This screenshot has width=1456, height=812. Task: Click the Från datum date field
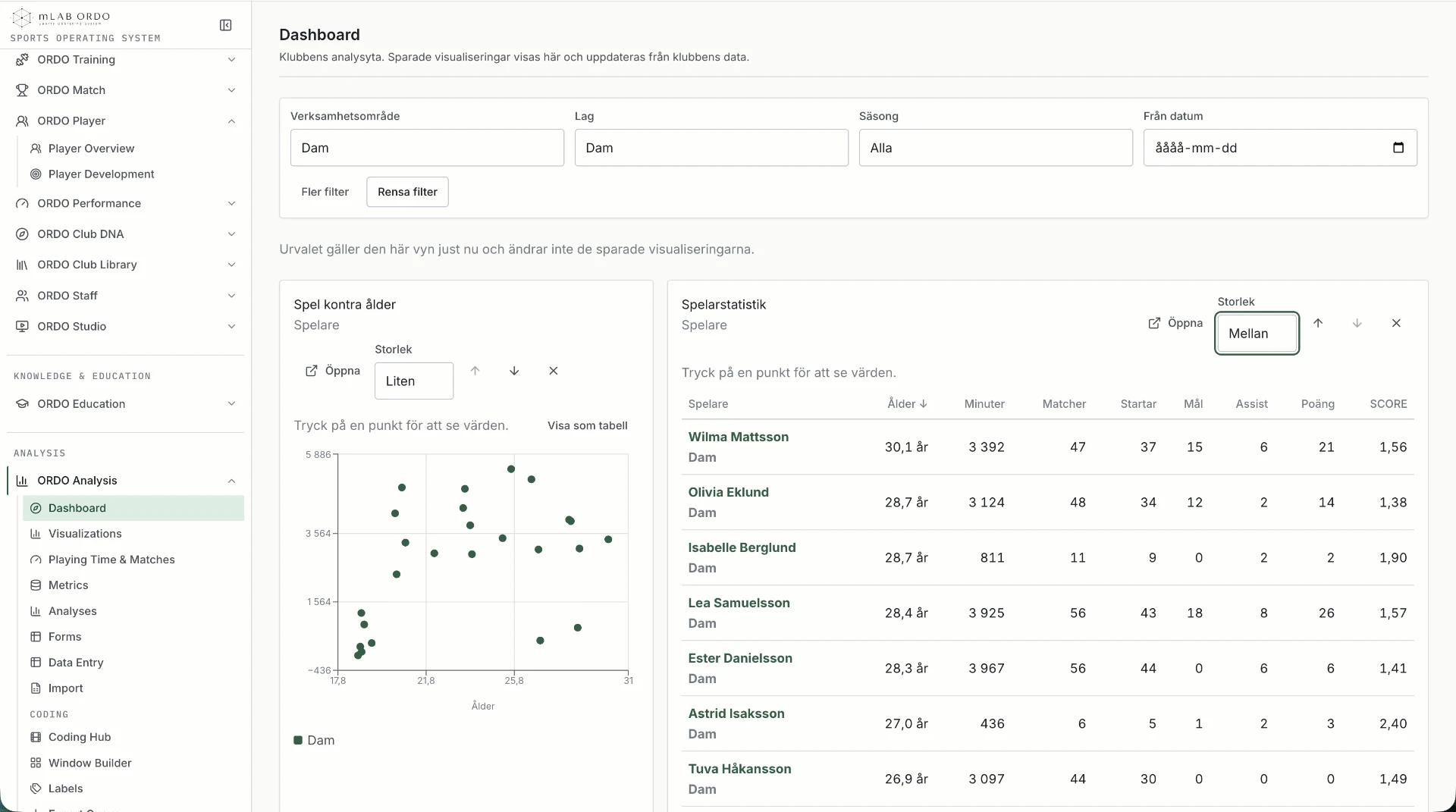tap(1280, 148)
